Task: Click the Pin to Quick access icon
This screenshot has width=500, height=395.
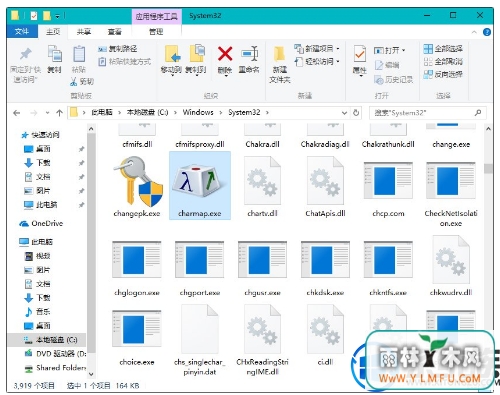Action: [25, 54]
